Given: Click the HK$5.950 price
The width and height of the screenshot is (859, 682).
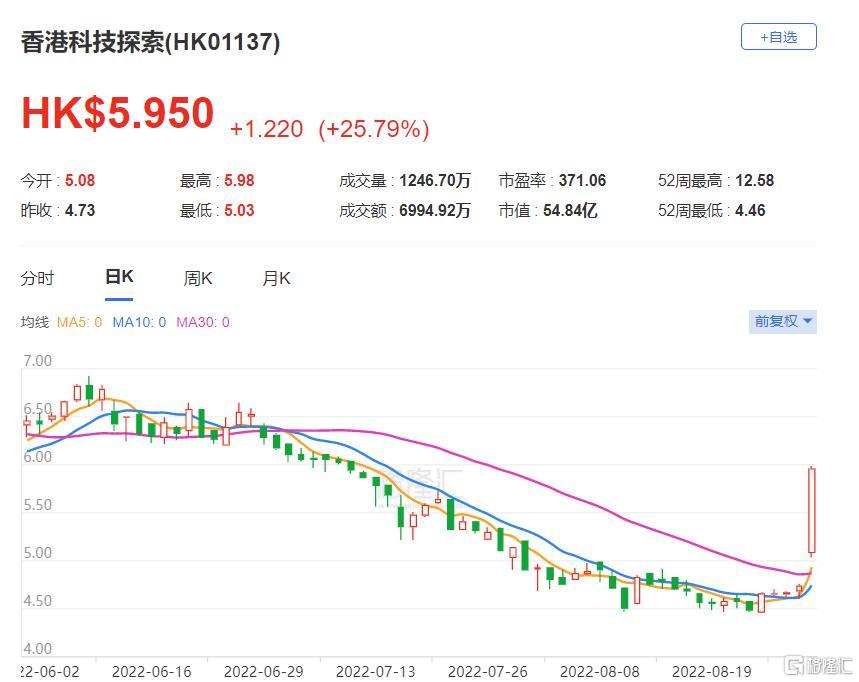Looking at the screenshot, I should point(117,113).
